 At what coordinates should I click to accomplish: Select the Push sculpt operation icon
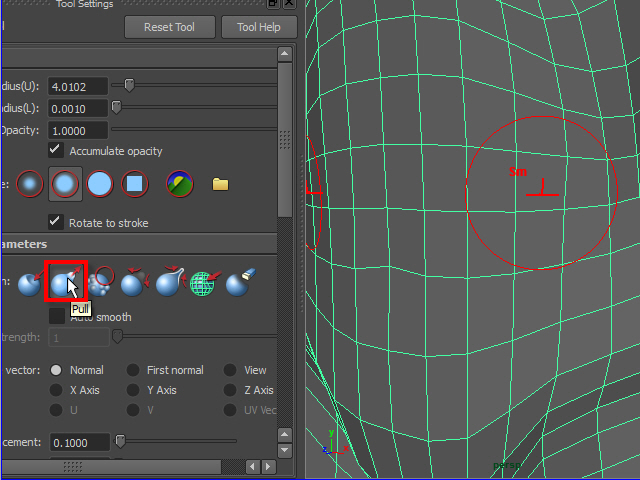30,283
